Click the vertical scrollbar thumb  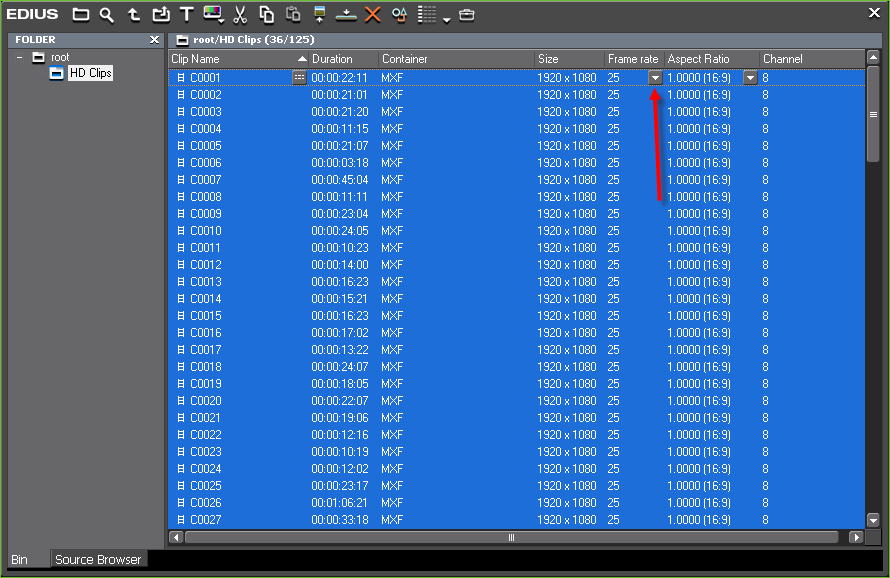[x=873, y=114]
